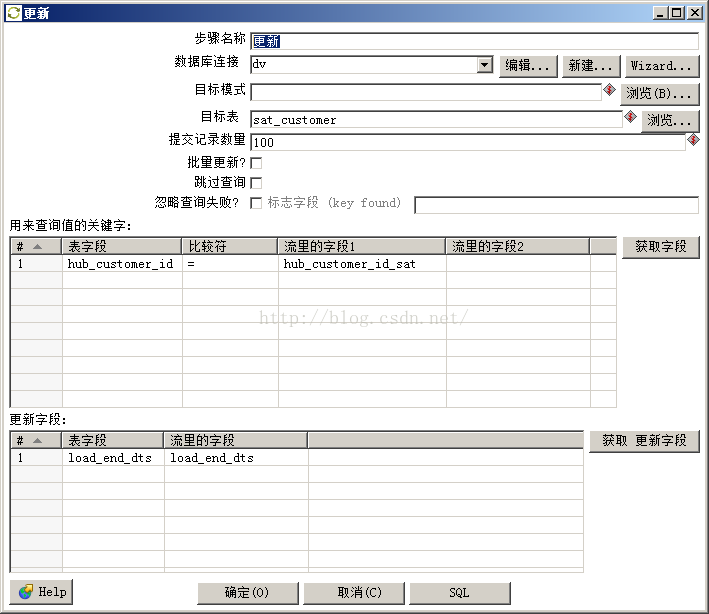Close the 更新 dialog window
The width and height of the screenshot is (709, 614).
pyautogui.click(x=694, y=13)
